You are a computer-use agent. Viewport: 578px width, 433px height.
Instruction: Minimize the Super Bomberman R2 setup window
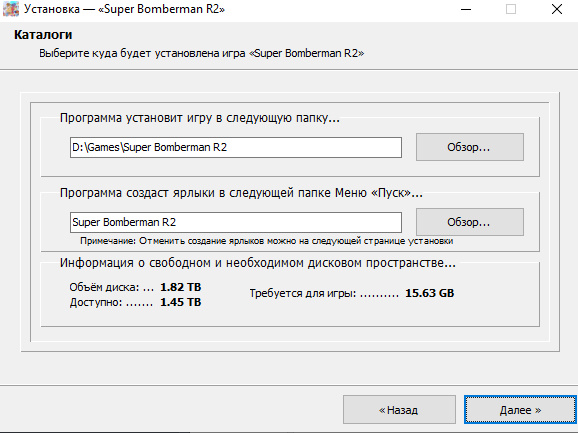point(466,9)
